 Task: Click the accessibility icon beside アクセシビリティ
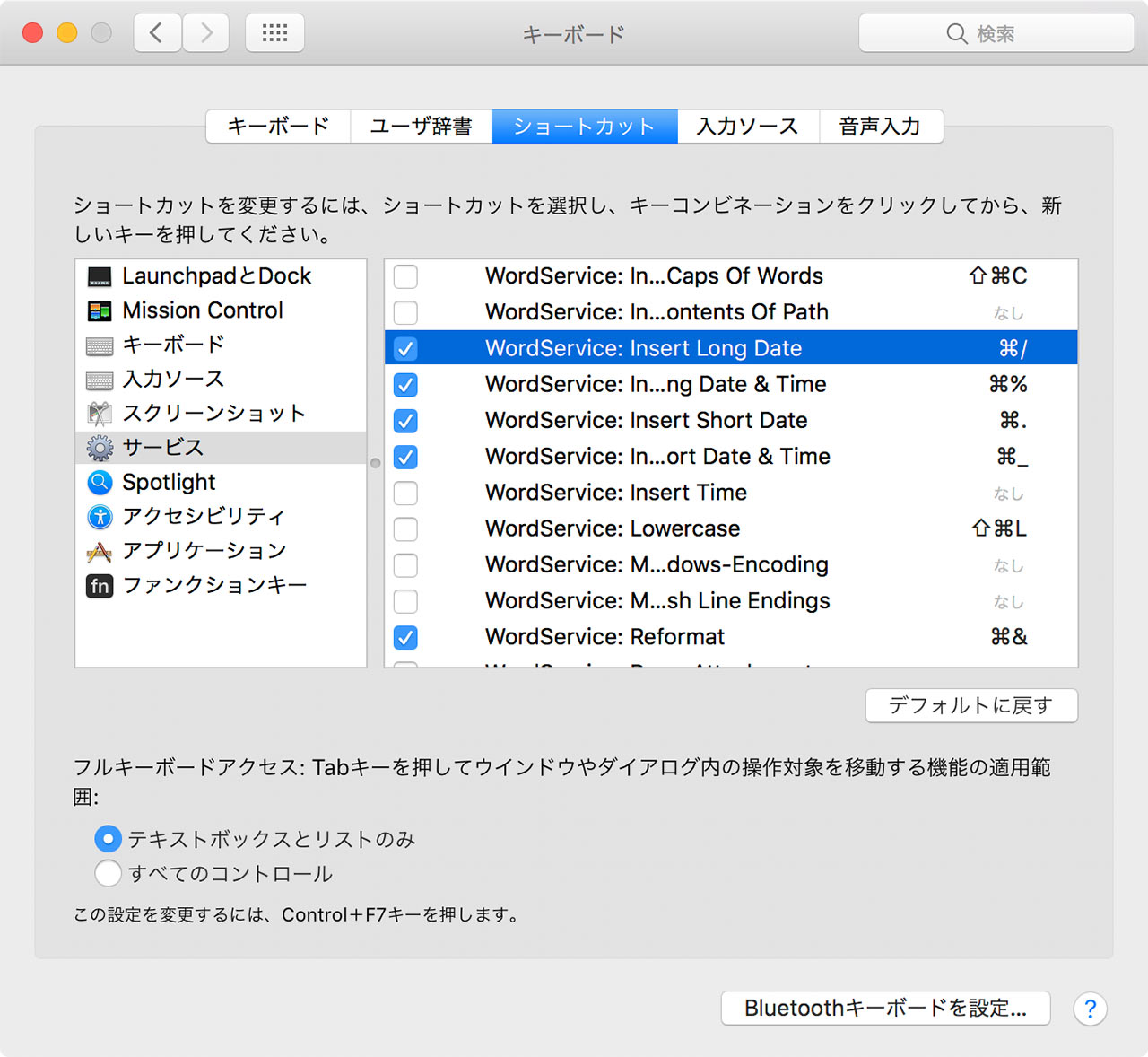(x=100, y=517)
